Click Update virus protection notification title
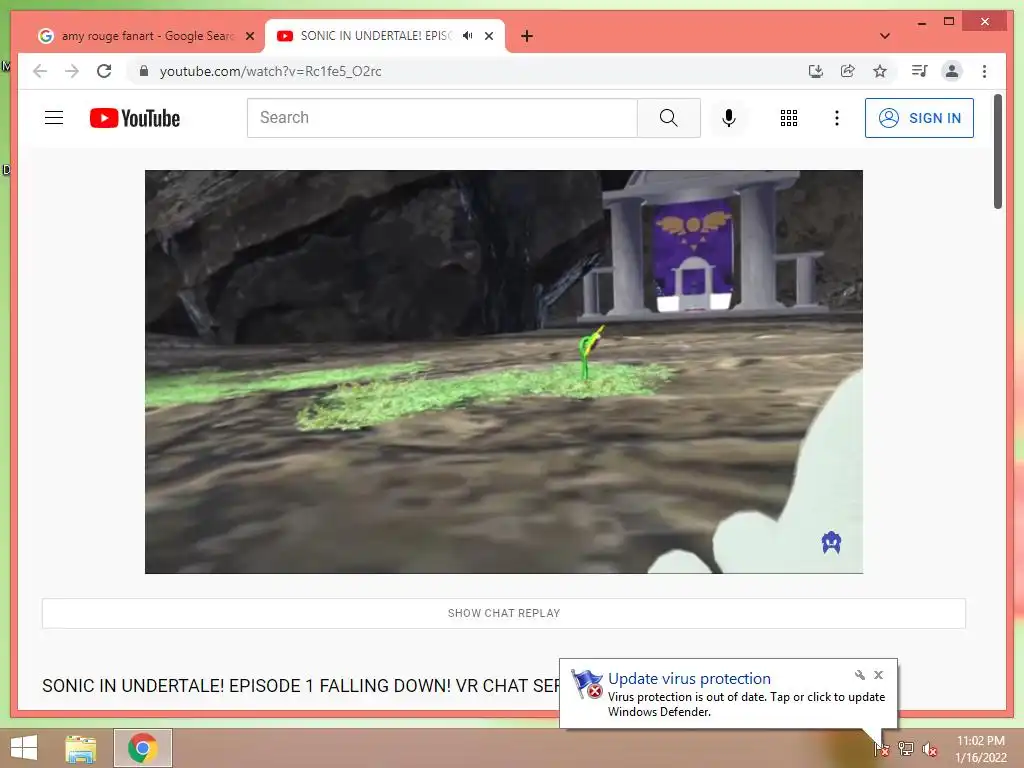Viewport: 1024px width, 768px height. [x=689, y=679]
